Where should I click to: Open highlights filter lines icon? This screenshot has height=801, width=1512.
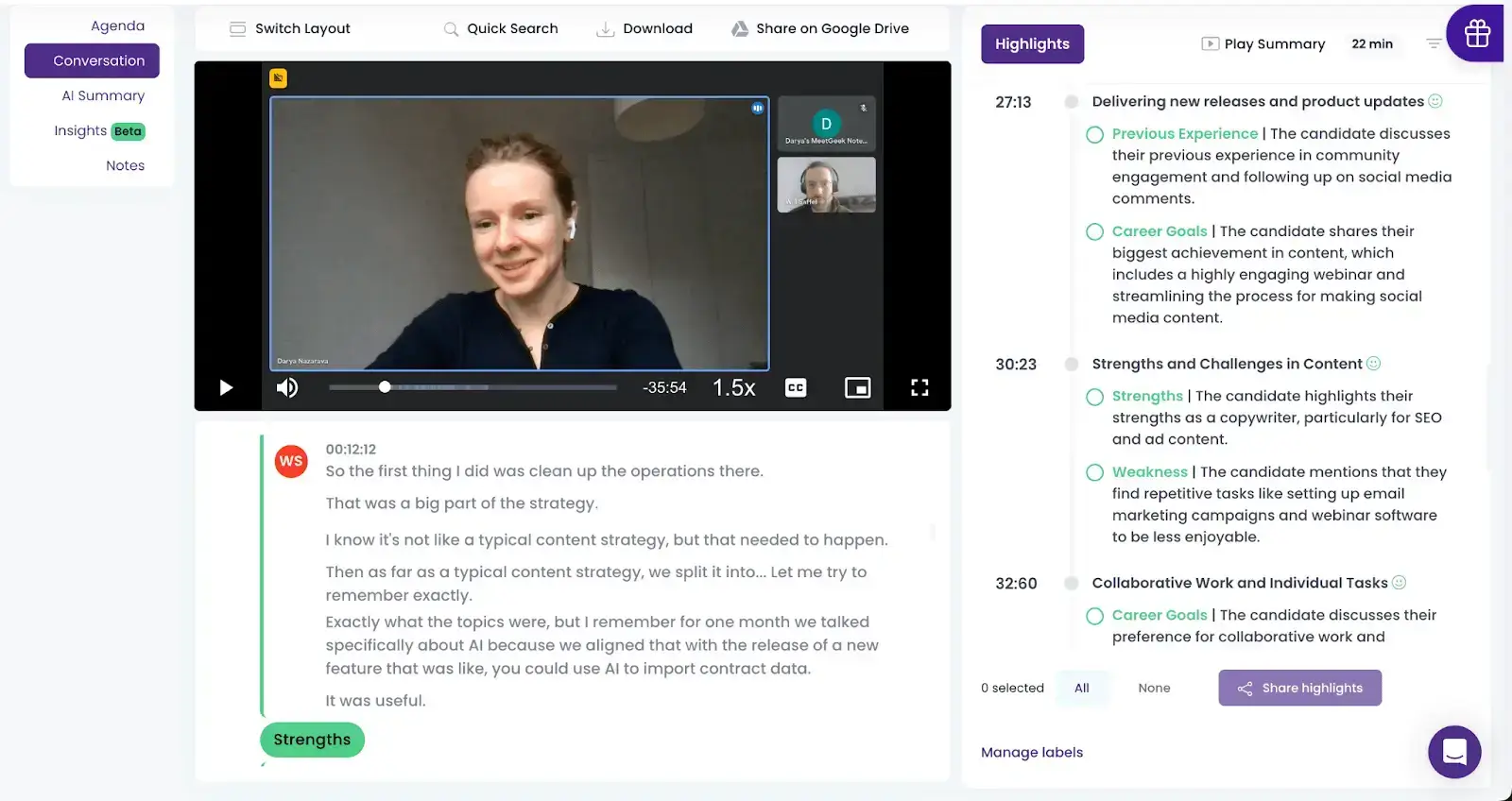click(x=1433, y=43)
